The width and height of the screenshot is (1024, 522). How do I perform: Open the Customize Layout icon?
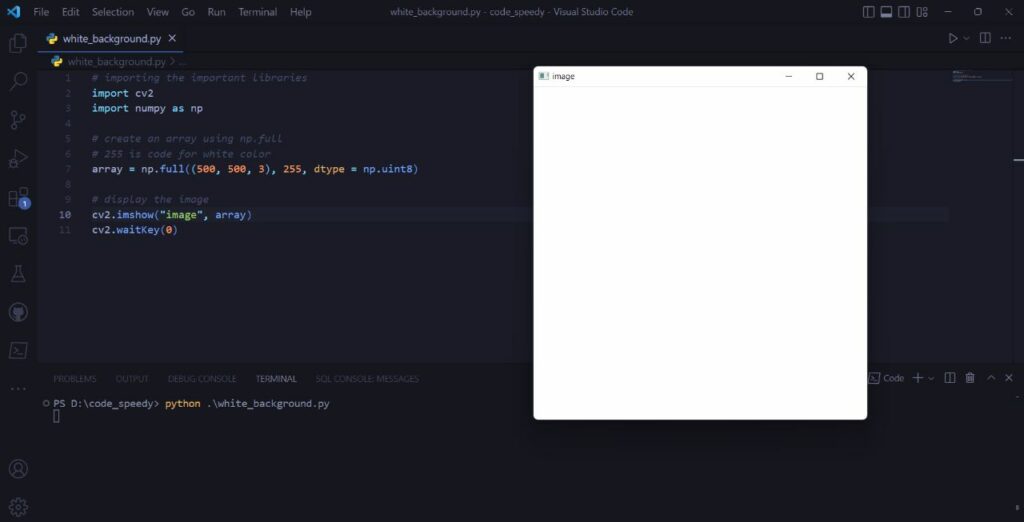922,12
